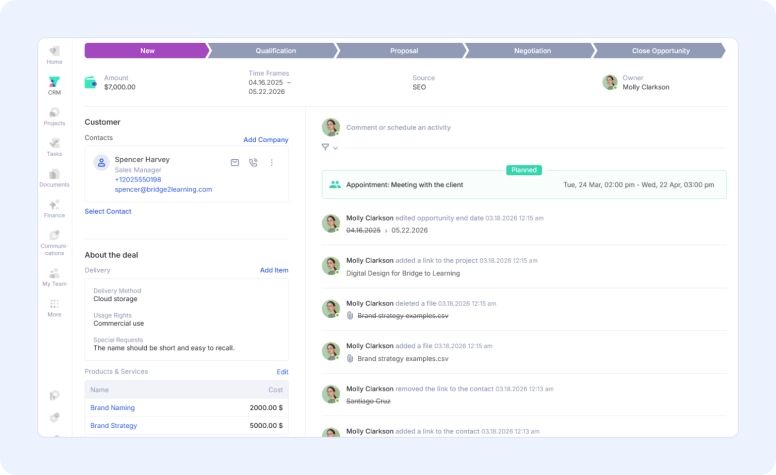Click the Amount value $7,000.00
Viewport: 776px width, 475px height.
119,87
